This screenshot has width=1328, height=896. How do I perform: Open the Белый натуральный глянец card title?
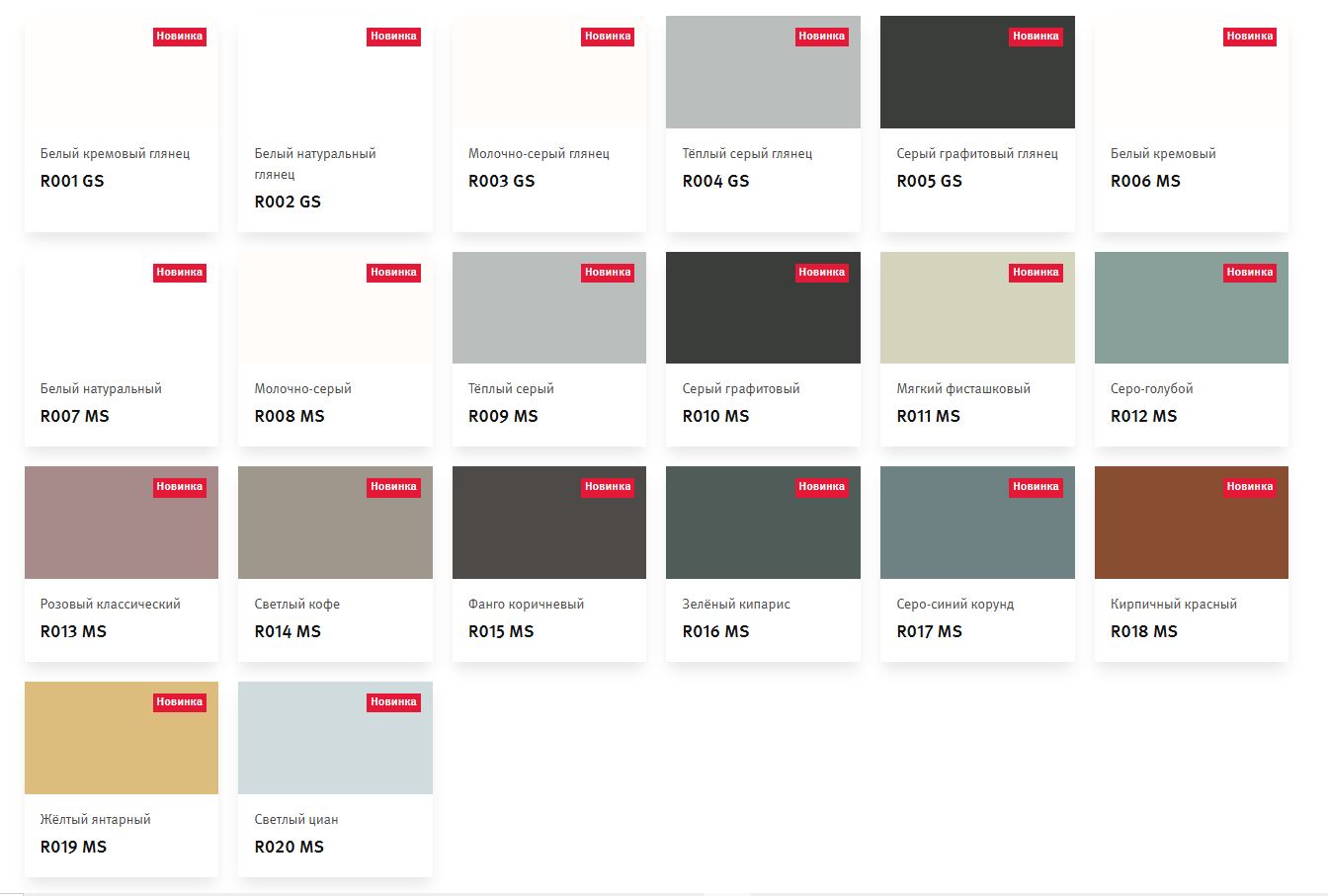[314, 163]
